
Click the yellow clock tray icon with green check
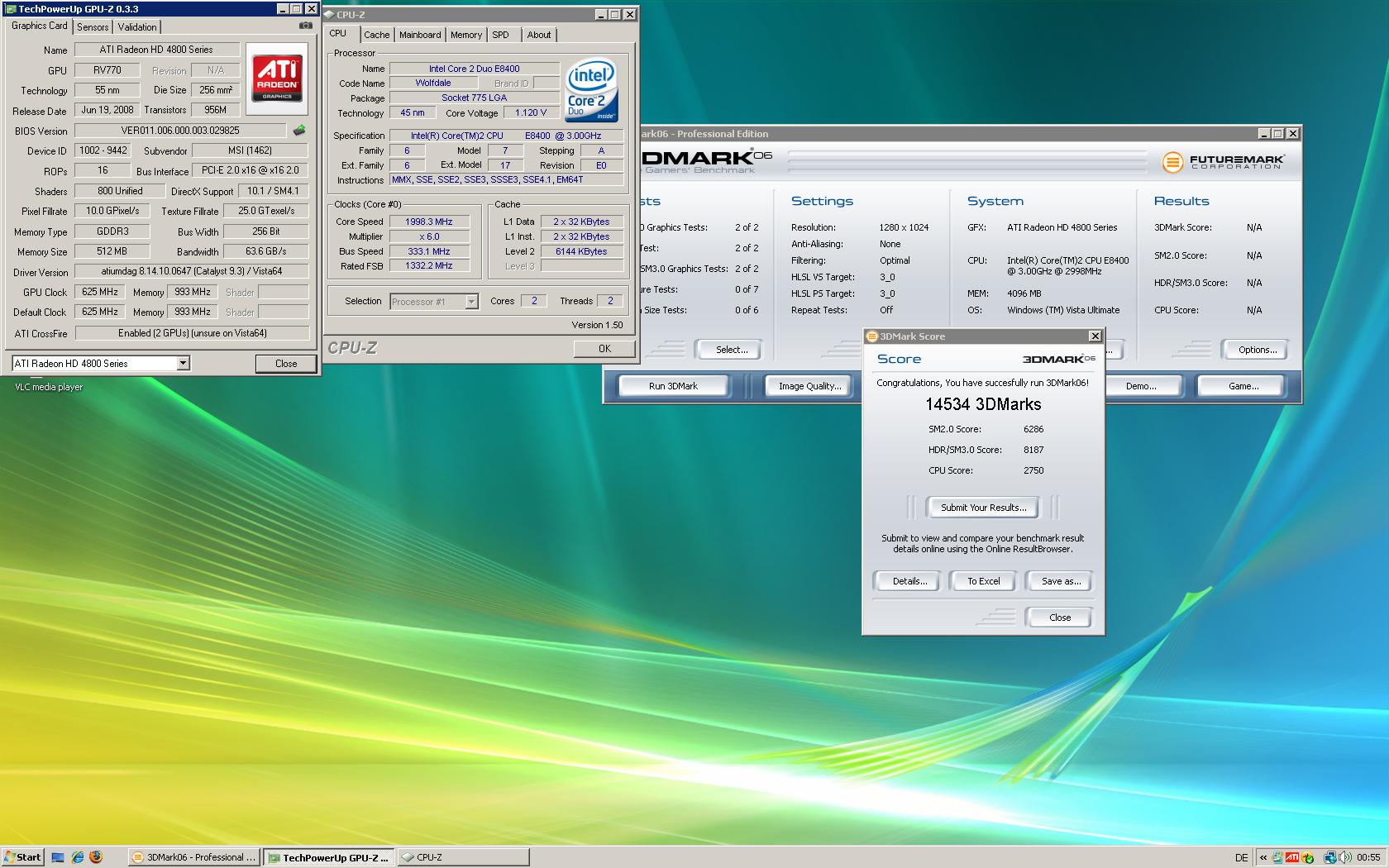coord(1308,857)
